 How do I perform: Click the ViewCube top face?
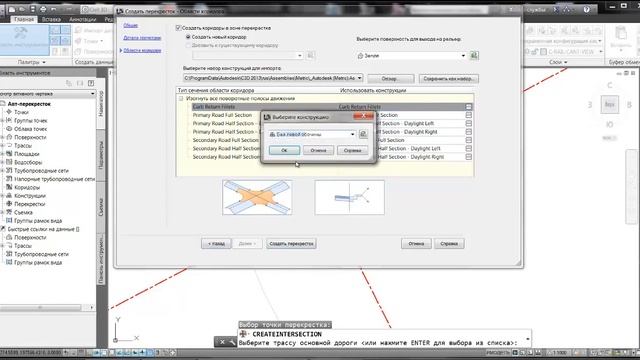click(609, 104)
